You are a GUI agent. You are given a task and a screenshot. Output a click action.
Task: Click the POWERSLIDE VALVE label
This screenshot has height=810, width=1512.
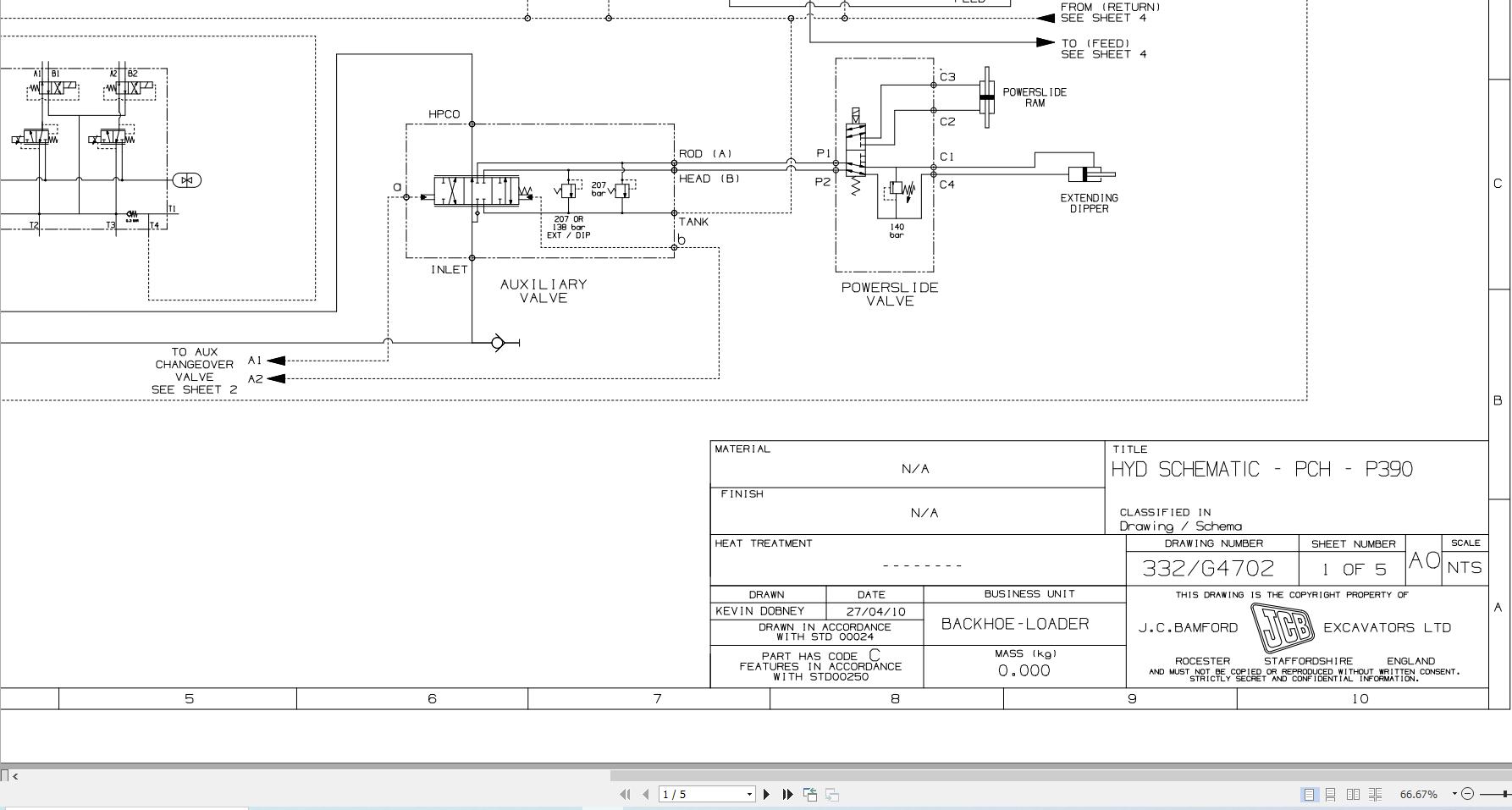pos(890,295)
